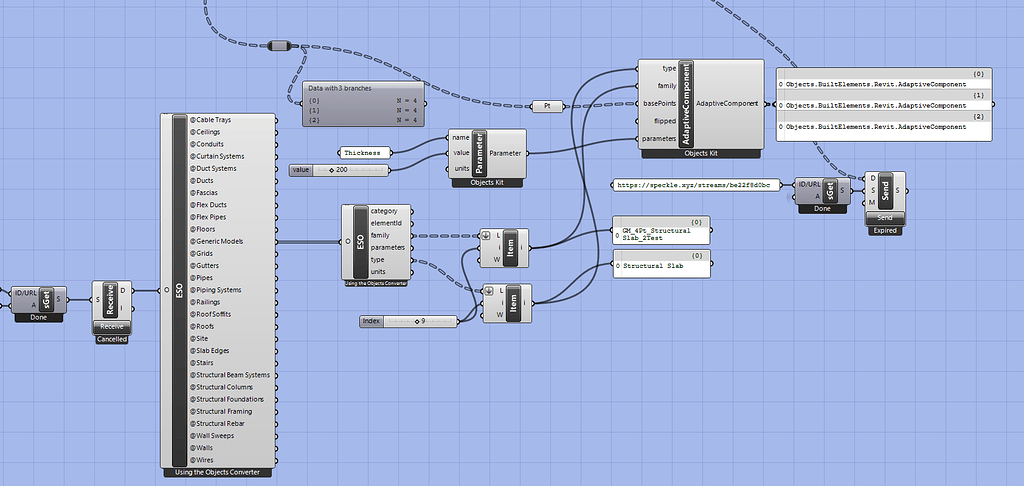Click the flipped input of AdaptiveComponent
The width and height of the screenshot is (1024, 486).
coord(665,121)
